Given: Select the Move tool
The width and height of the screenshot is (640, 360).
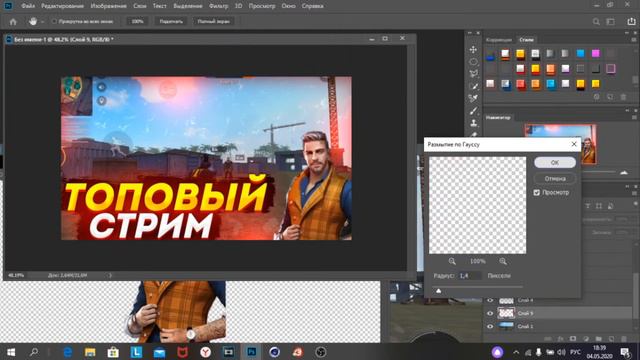Looking at the screenshot, I should pyautogui.click(x=473, y=49).
